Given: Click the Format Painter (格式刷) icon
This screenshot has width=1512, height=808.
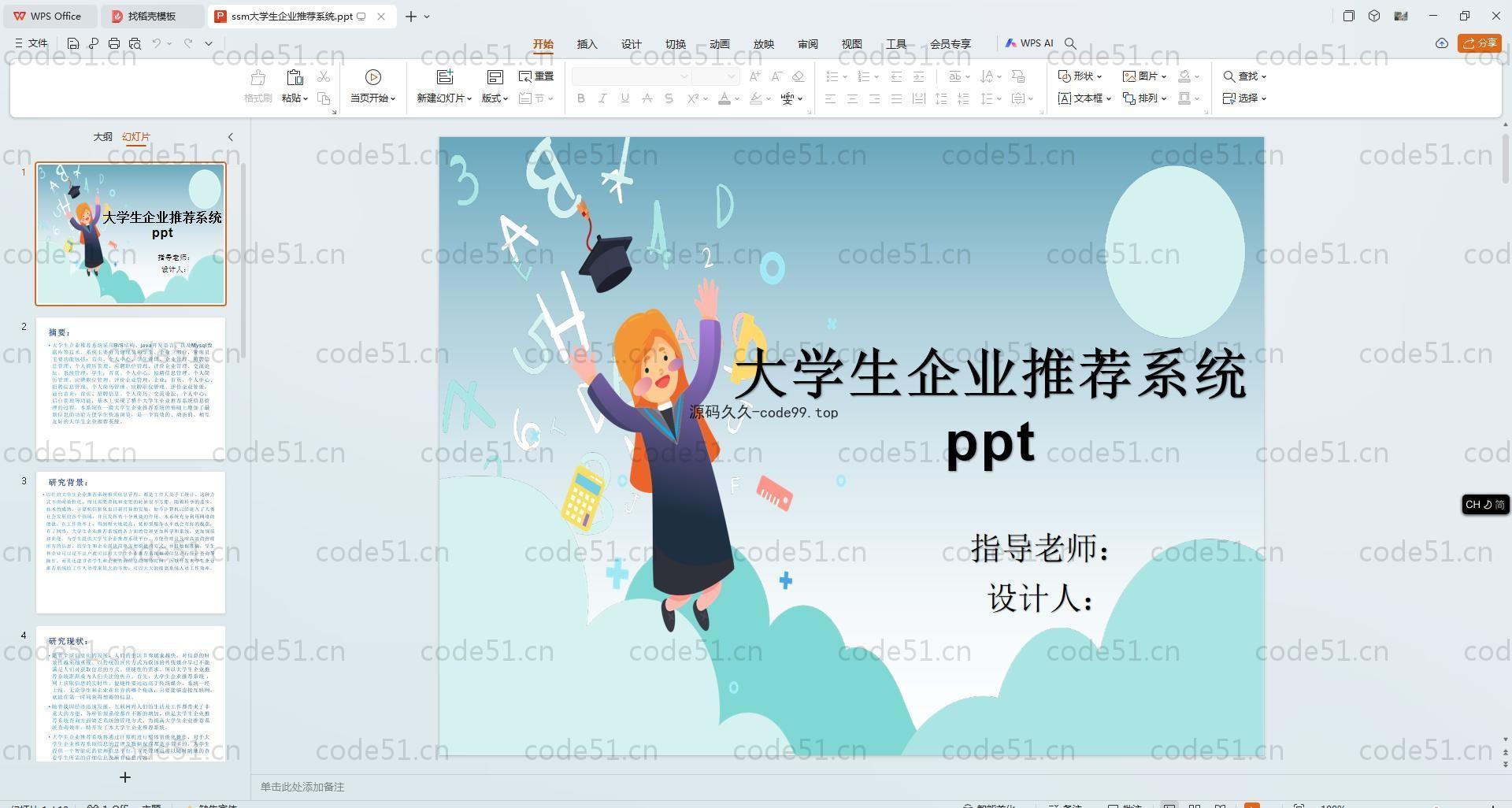Looking at the screenshot, I should pos(258,77).
